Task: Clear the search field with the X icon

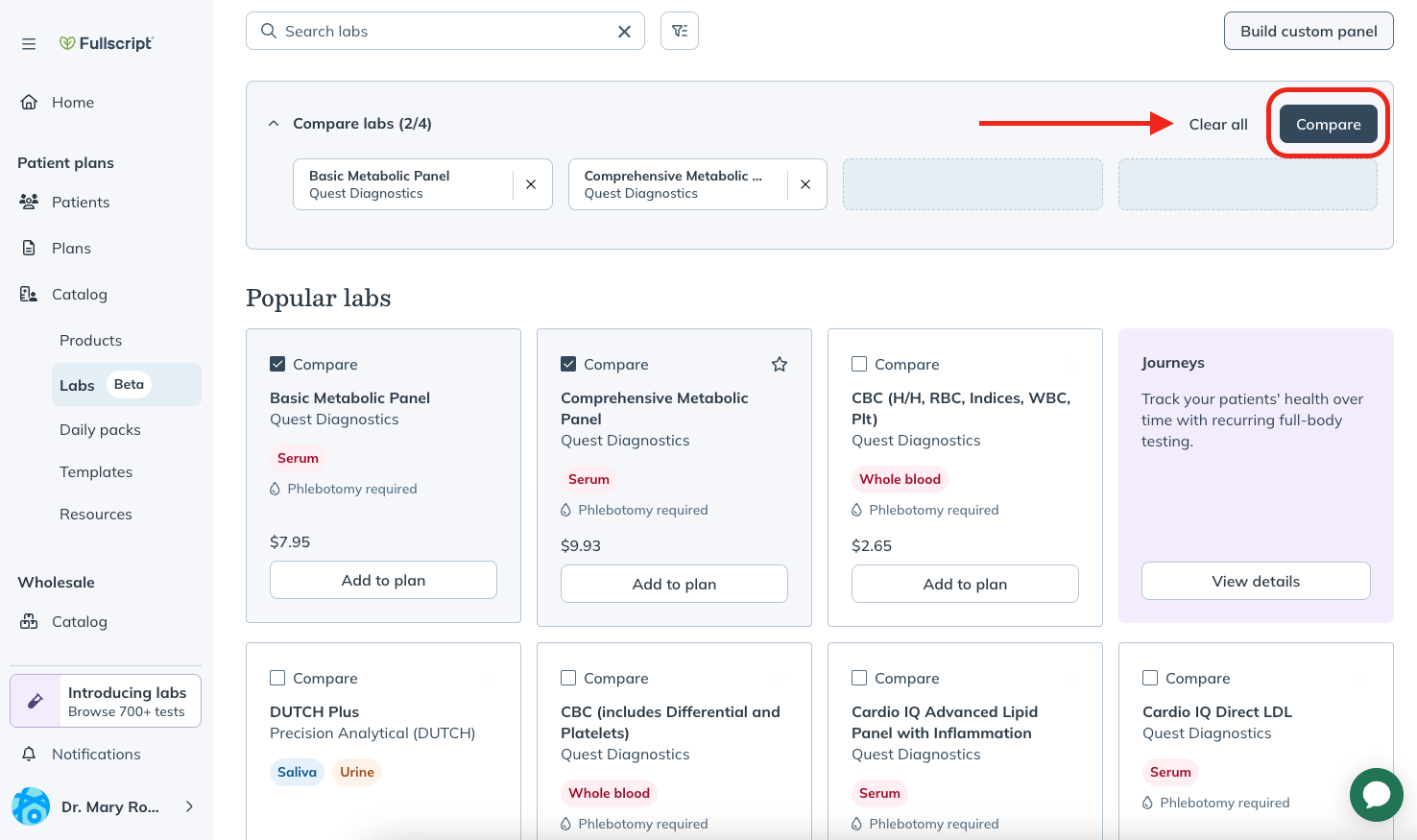Action: coord(624,30)
